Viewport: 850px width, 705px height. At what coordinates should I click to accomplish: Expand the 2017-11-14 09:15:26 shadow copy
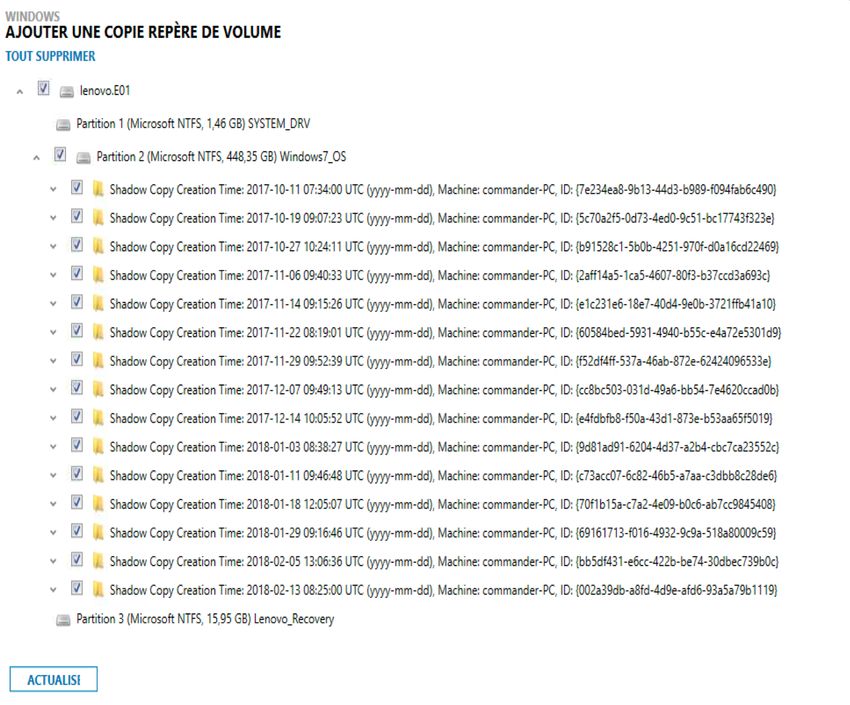pos(53,304)
